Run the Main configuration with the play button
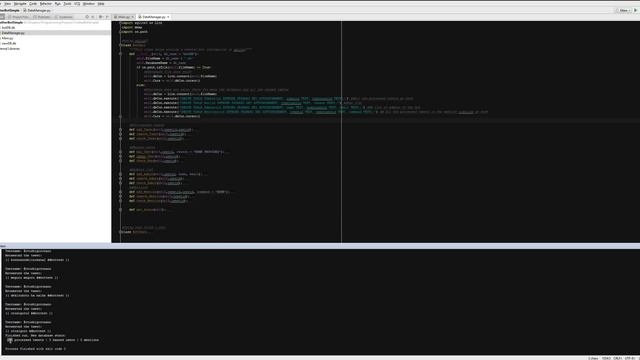The image size is (640, 360). tap(636, 10)
